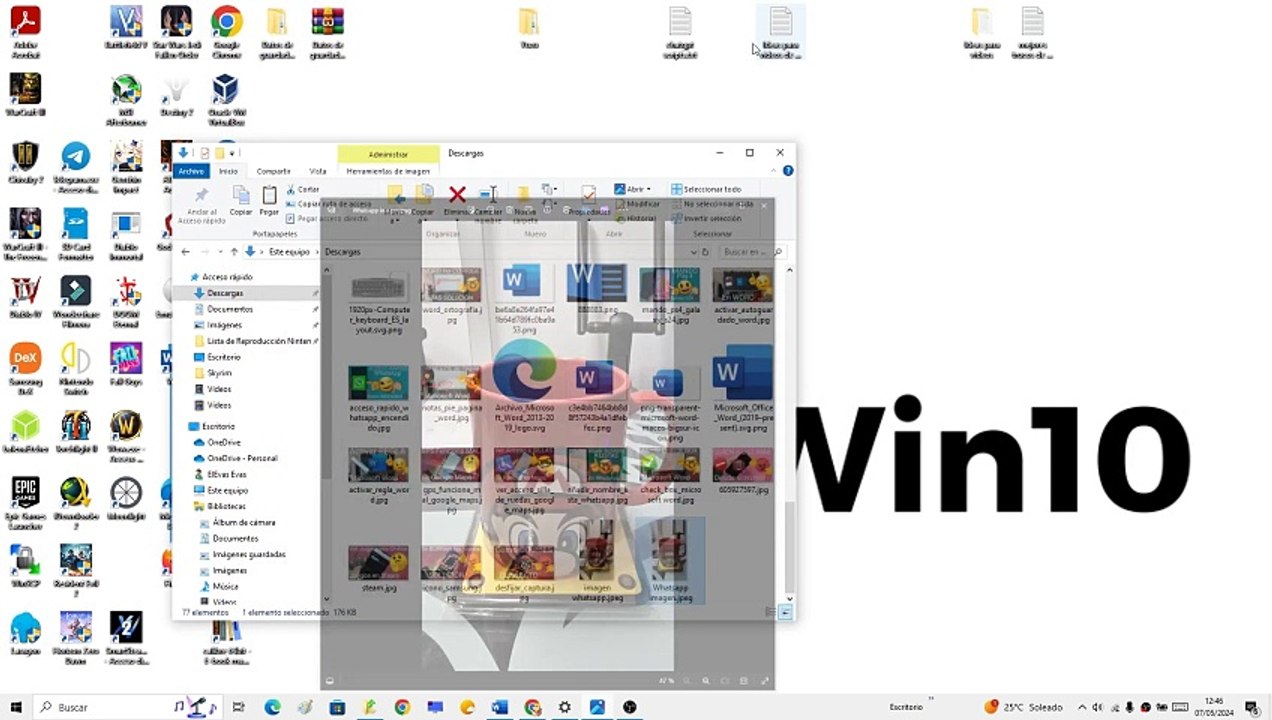Screen dimensions: 1272x720
Task: Click Invertir selección in the ribbon
Action: coord(706,218)
